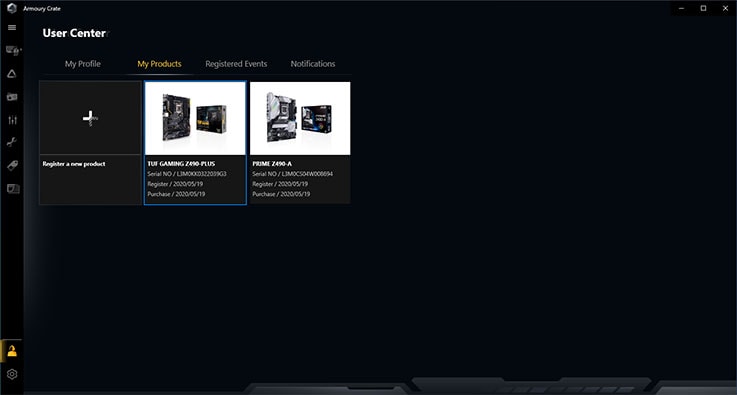Screen dimensions: 737x395
Task: Open the Device section icon in sidebar
Action: click(13, 51)
